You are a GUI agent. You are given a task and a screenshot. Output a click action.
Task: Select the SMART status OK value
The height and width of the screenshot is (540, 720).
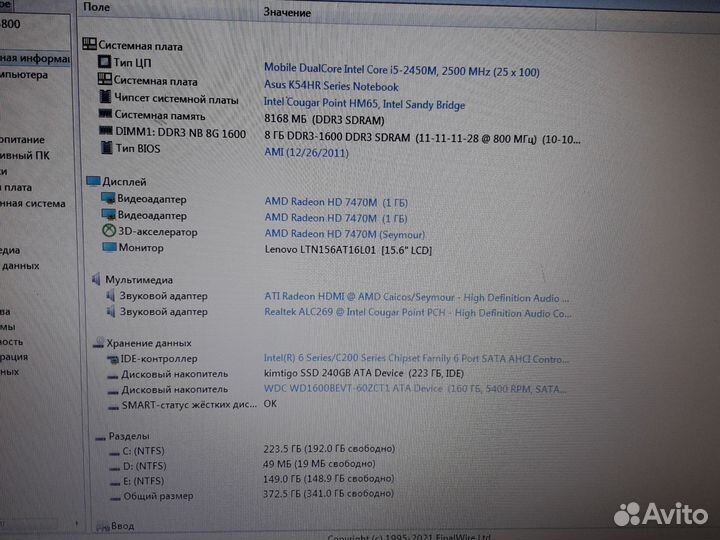(270, 404)
